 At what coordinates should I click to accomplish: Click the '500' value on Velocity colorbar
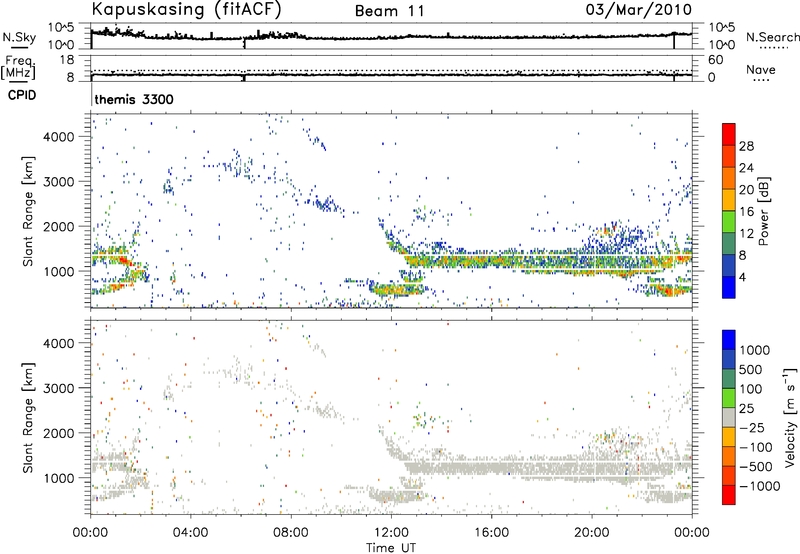(x=751, y=370)
